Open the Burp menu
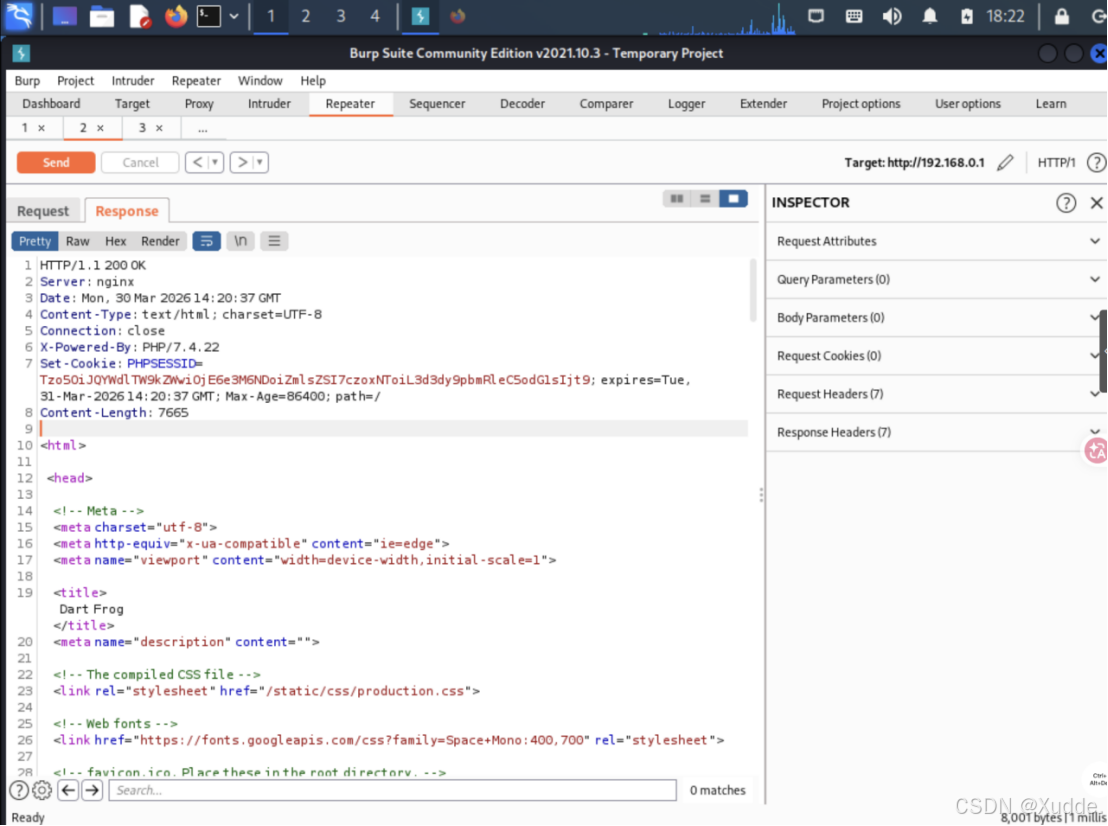Viewport: 1108px width, 826px height. [x=27, y=81]
